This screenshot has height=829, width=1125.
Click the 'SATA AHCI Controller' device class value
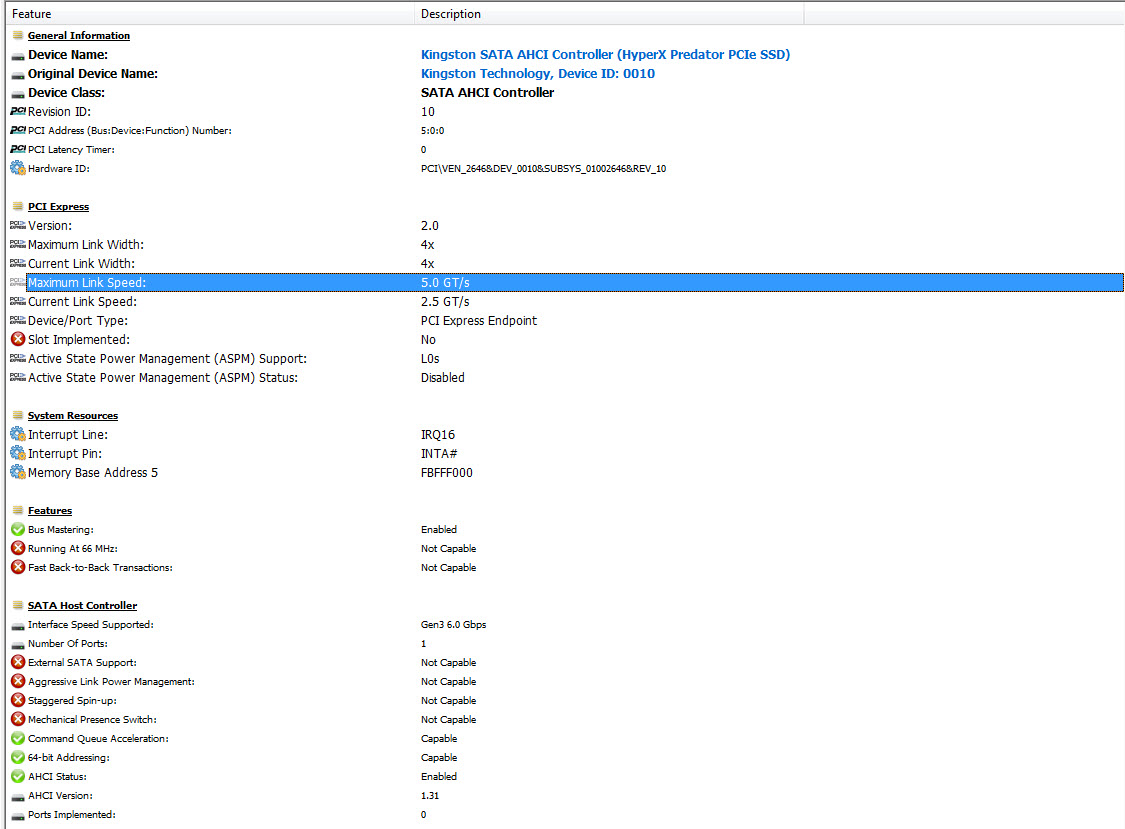(487, 93)
